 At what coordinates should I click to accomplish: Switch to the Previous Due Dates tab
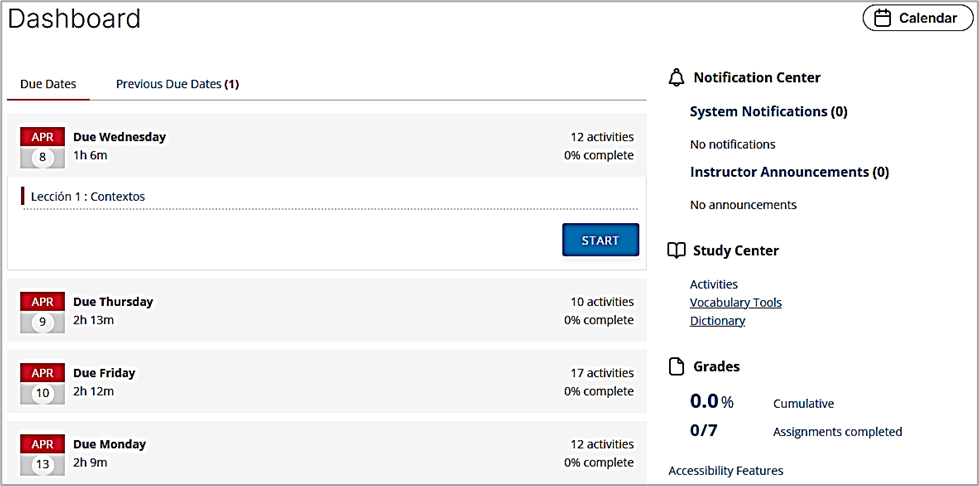pyautogui.click(x=177, y=84)
